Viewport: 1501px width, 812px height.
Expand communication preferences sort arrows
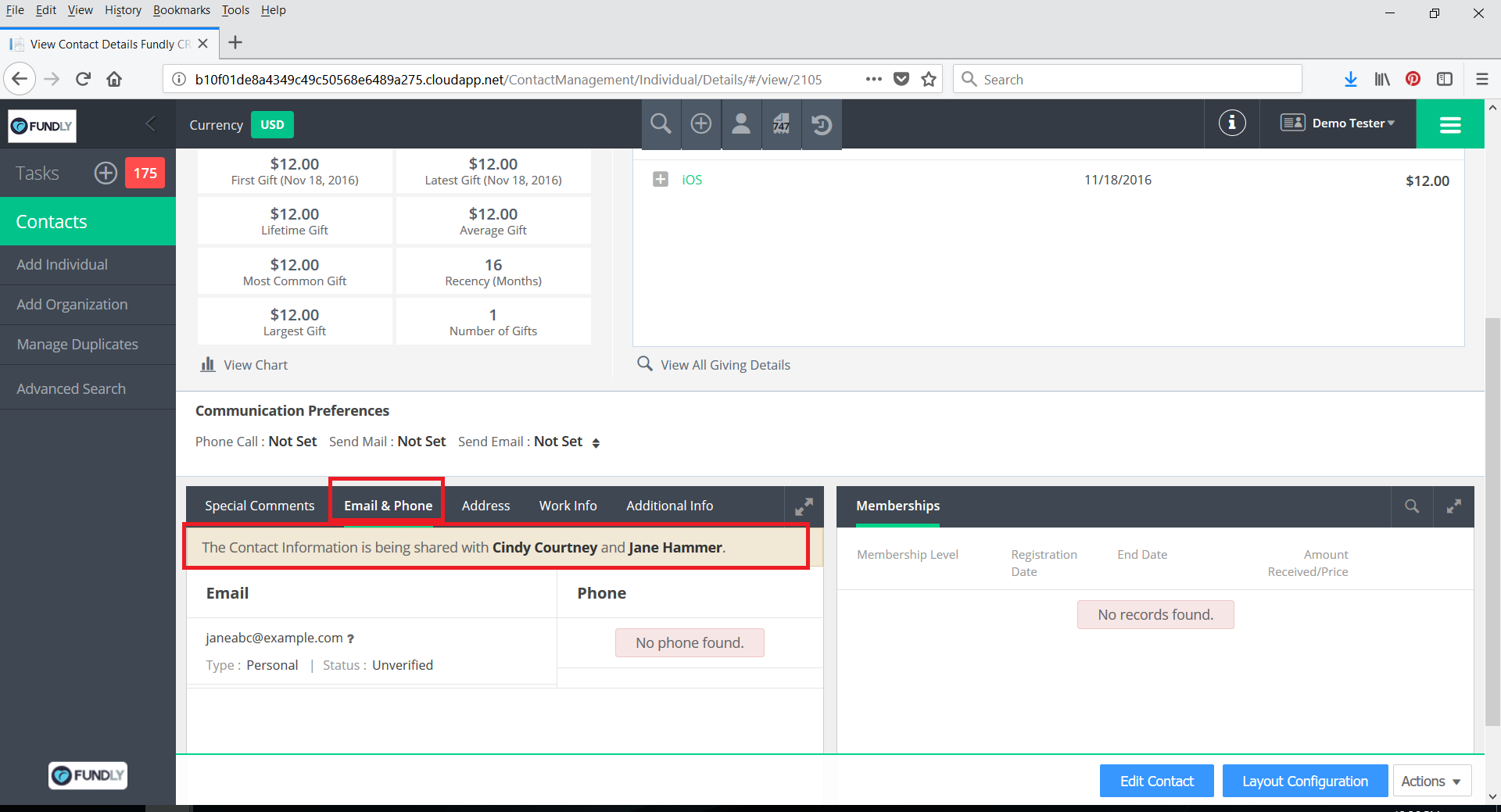pos(596,443)
